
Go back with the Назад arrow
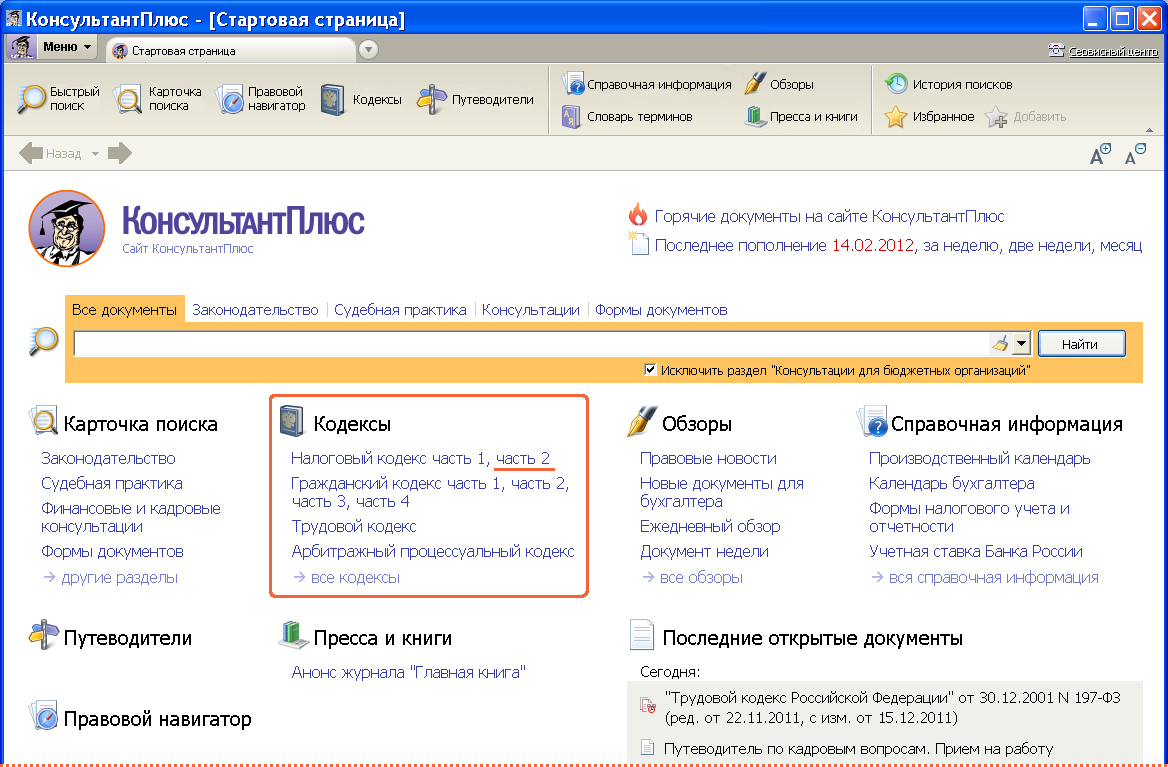click(31, 153)
